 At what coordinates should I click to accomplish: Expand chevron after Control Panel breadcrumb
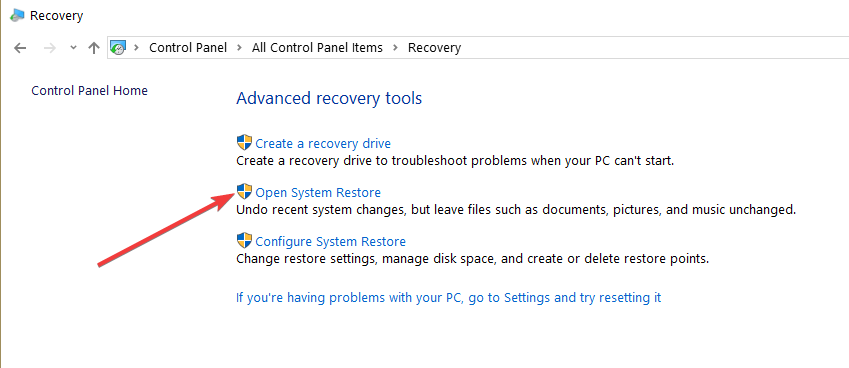click(239, 48)
